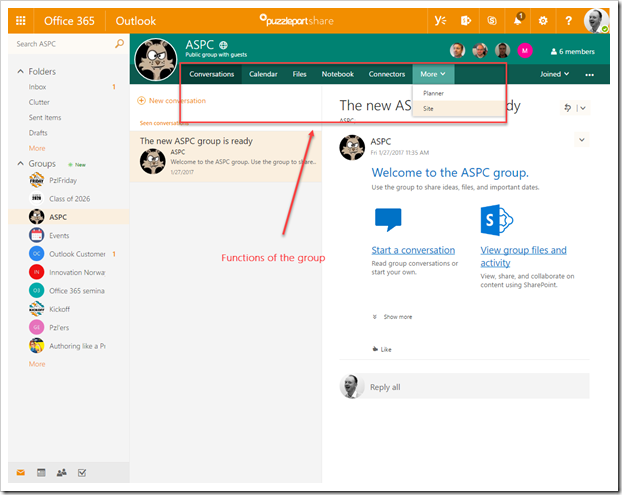
Task: Click the pink M member avatar
Action: pyautogui.click(x=525, y=51)
